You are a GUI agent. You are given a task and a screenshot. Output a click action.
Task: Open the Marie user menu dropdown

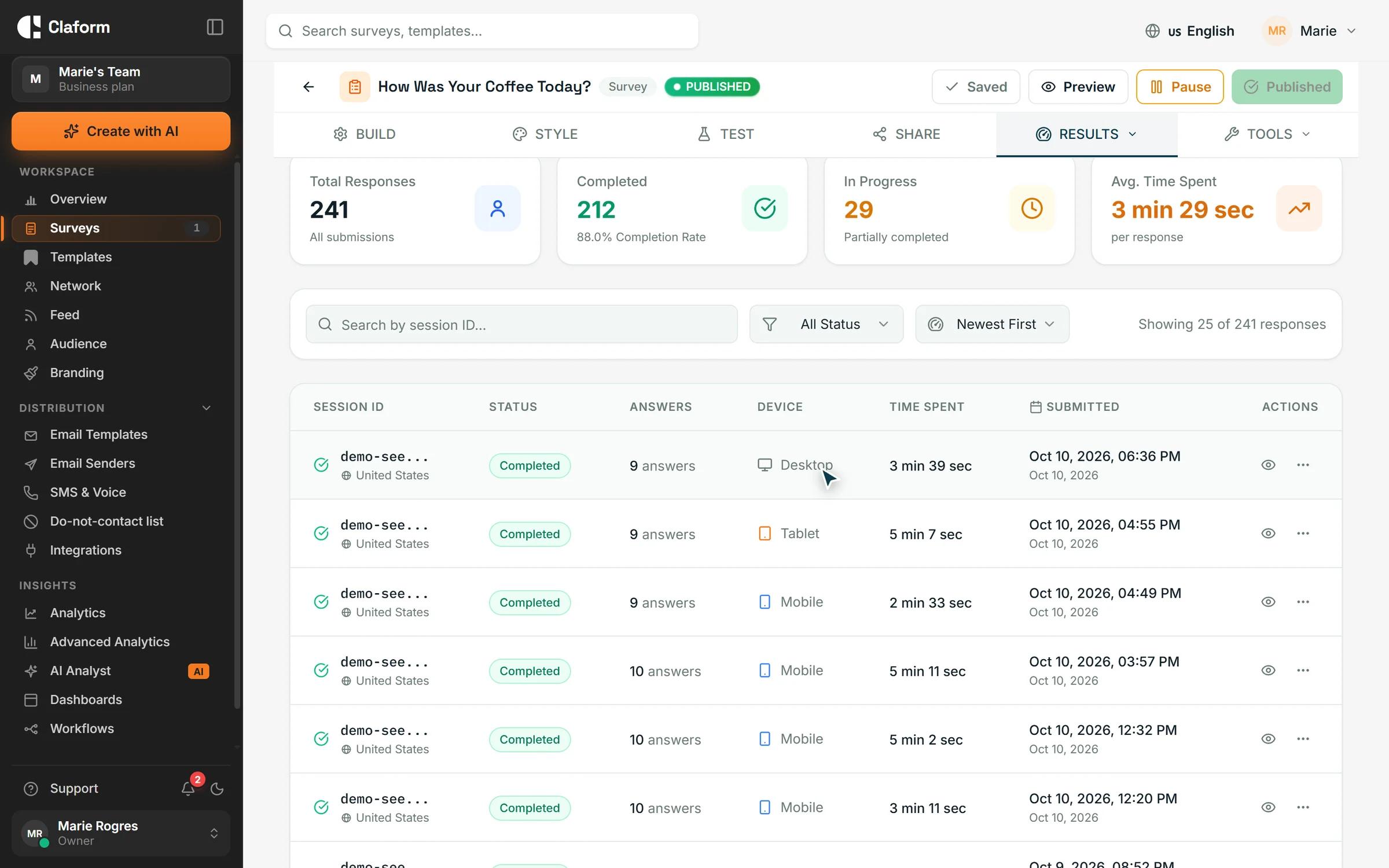(1310, 31)
